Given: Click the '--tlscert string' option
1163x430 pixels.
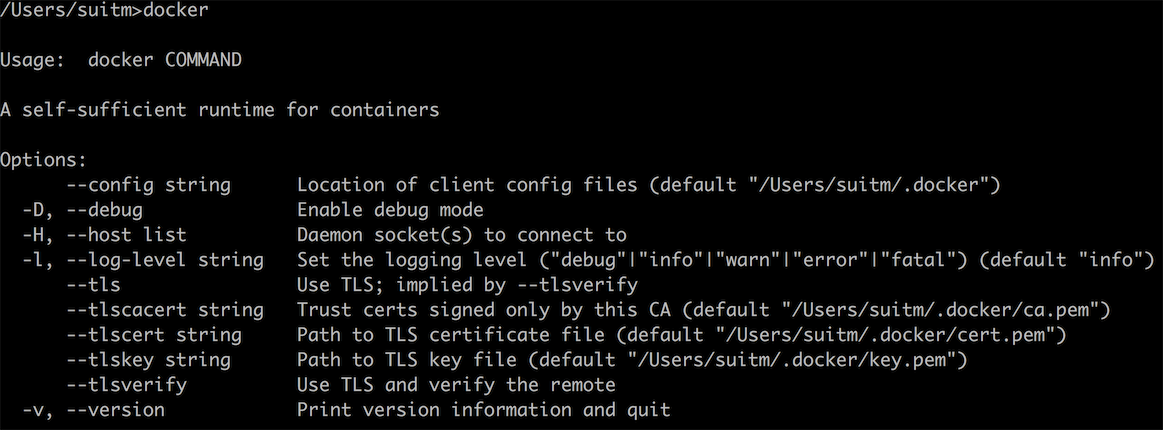Looking at the screenshot, I should (154, 335).
